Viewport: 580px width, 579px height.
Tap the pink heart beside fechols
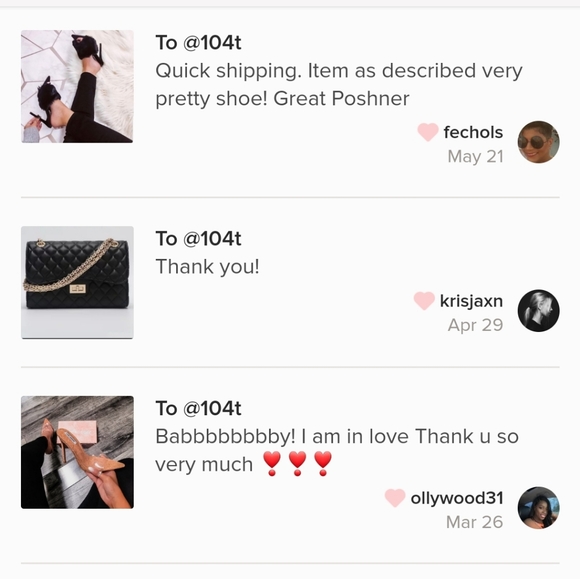(428, 132)
